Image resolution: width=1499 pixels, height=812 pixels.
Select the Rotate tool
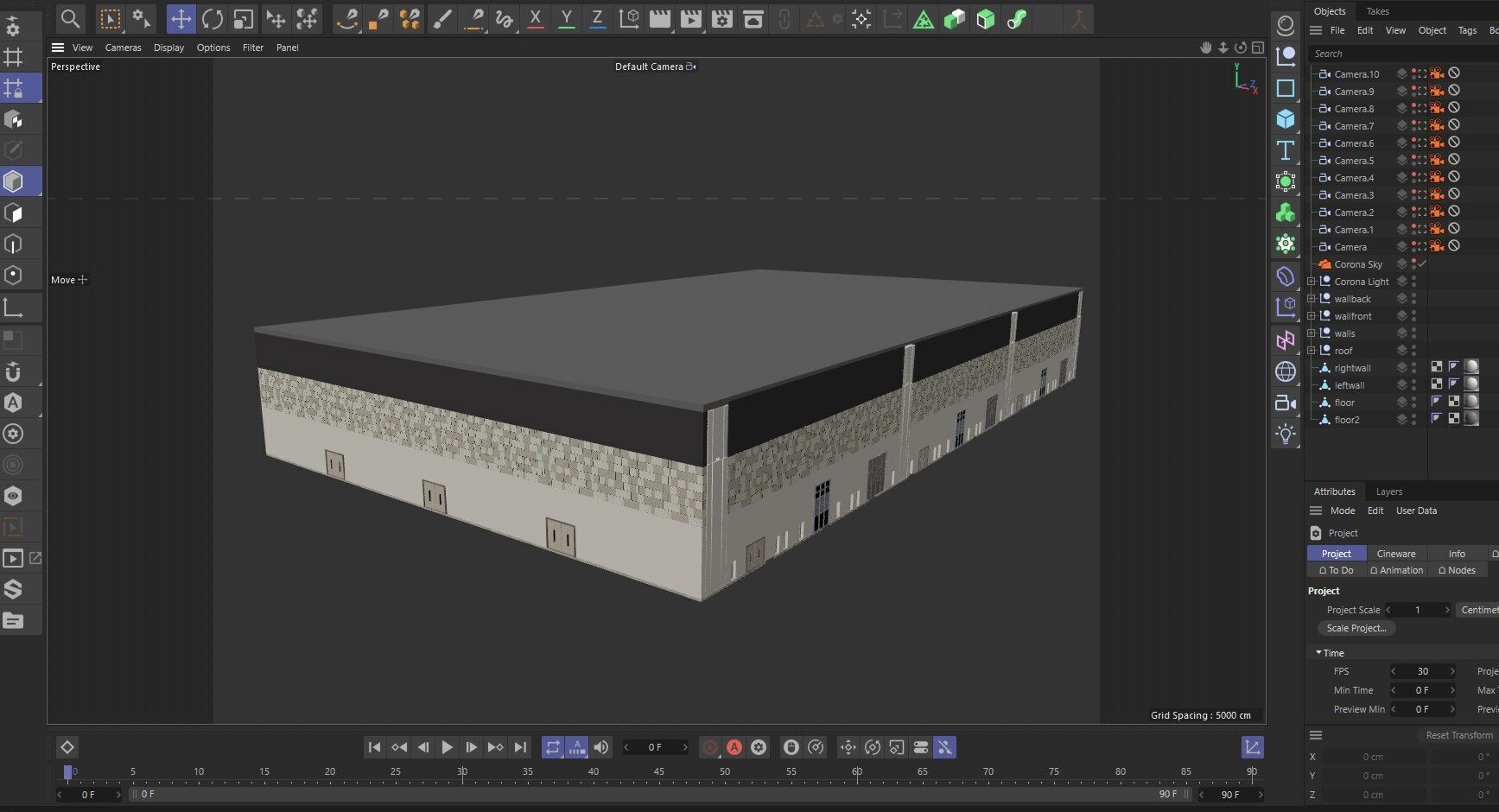[x=213, y=19]
